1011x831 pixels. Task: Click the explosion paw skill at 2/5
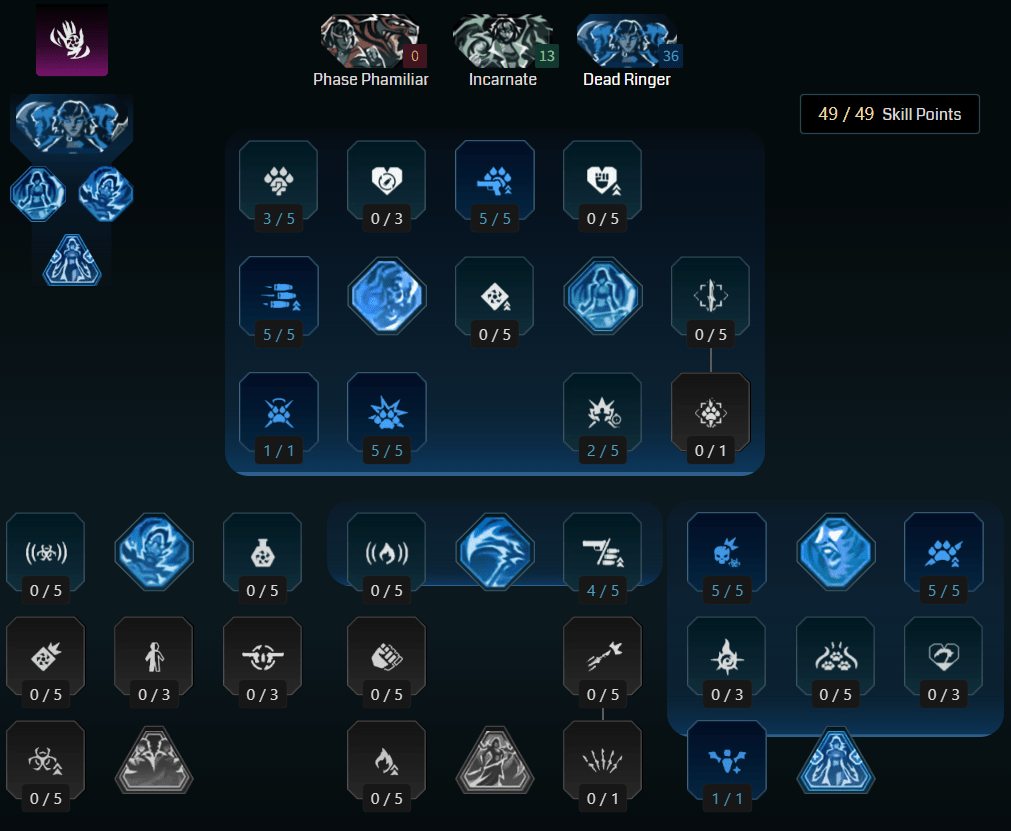pos(602,418)
